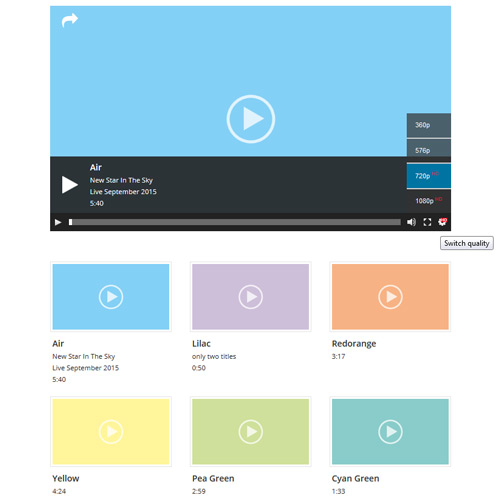Play the Lilac video thumbnail
This screenshot has width=500, height=497.
point(251,297)
